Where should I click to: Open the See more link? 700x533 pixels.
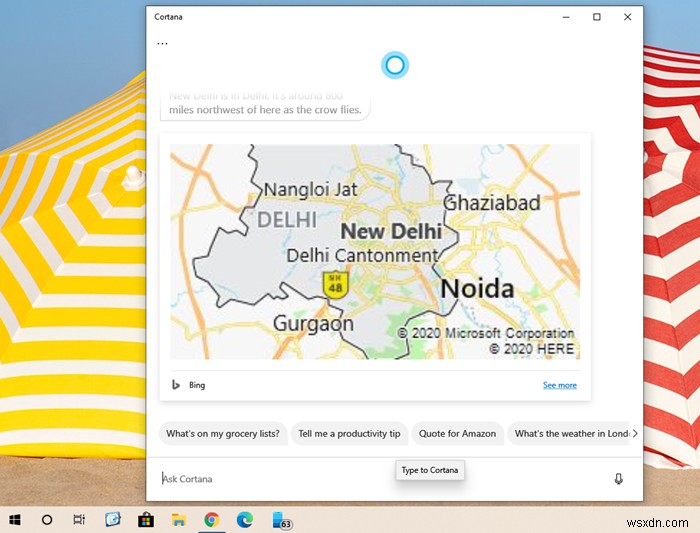559,385
